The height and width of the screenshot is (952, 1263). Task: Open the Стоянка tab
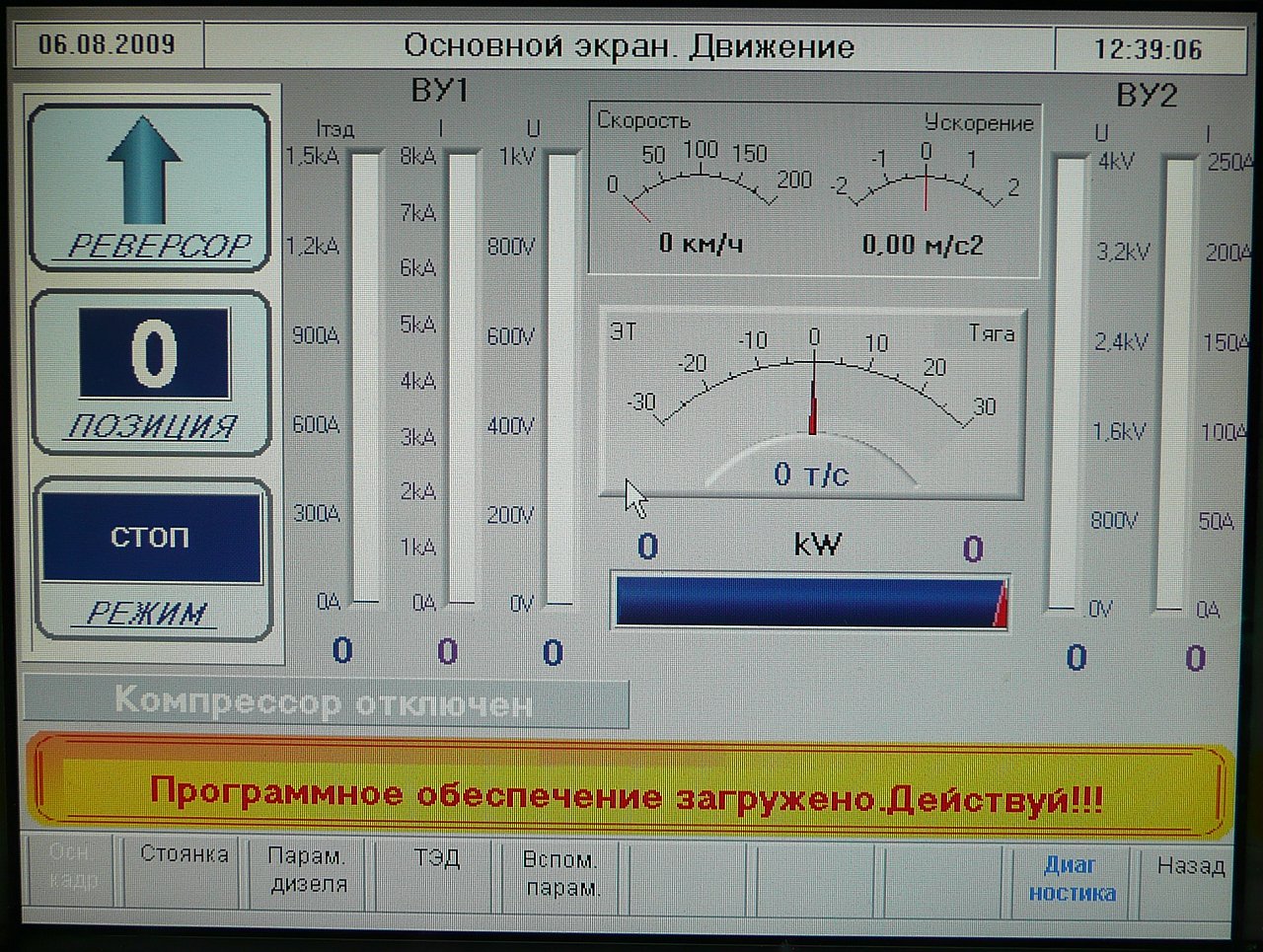point(184,872)
